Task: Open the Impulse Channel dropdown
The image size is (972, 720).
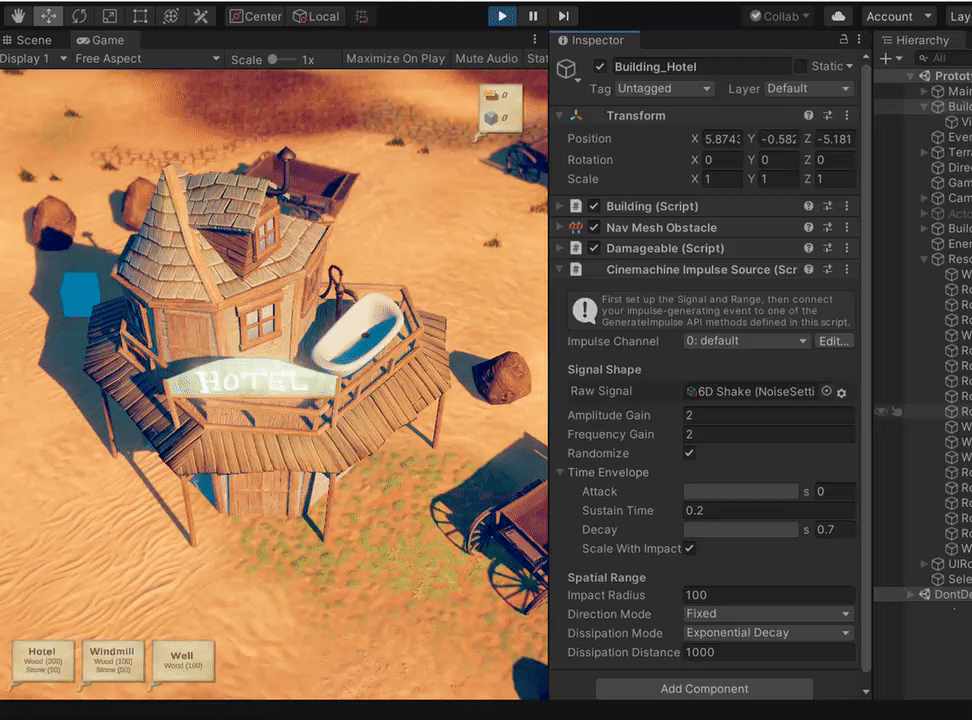Action: (746, 341)
